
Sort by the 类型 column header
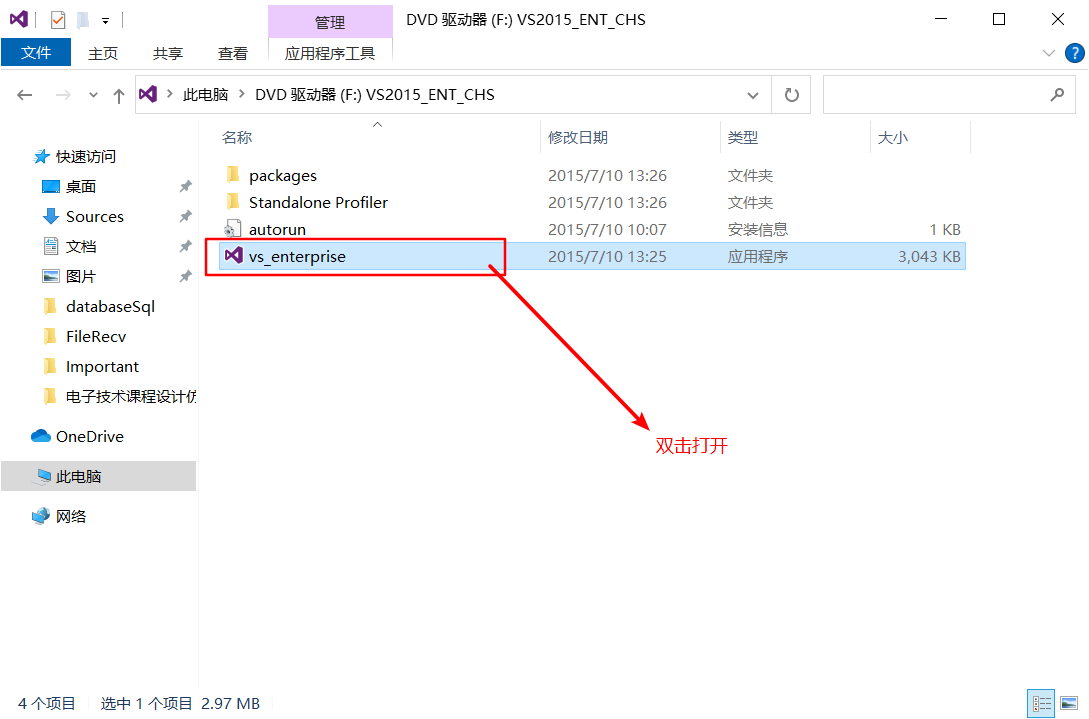[x=743, y=138]
